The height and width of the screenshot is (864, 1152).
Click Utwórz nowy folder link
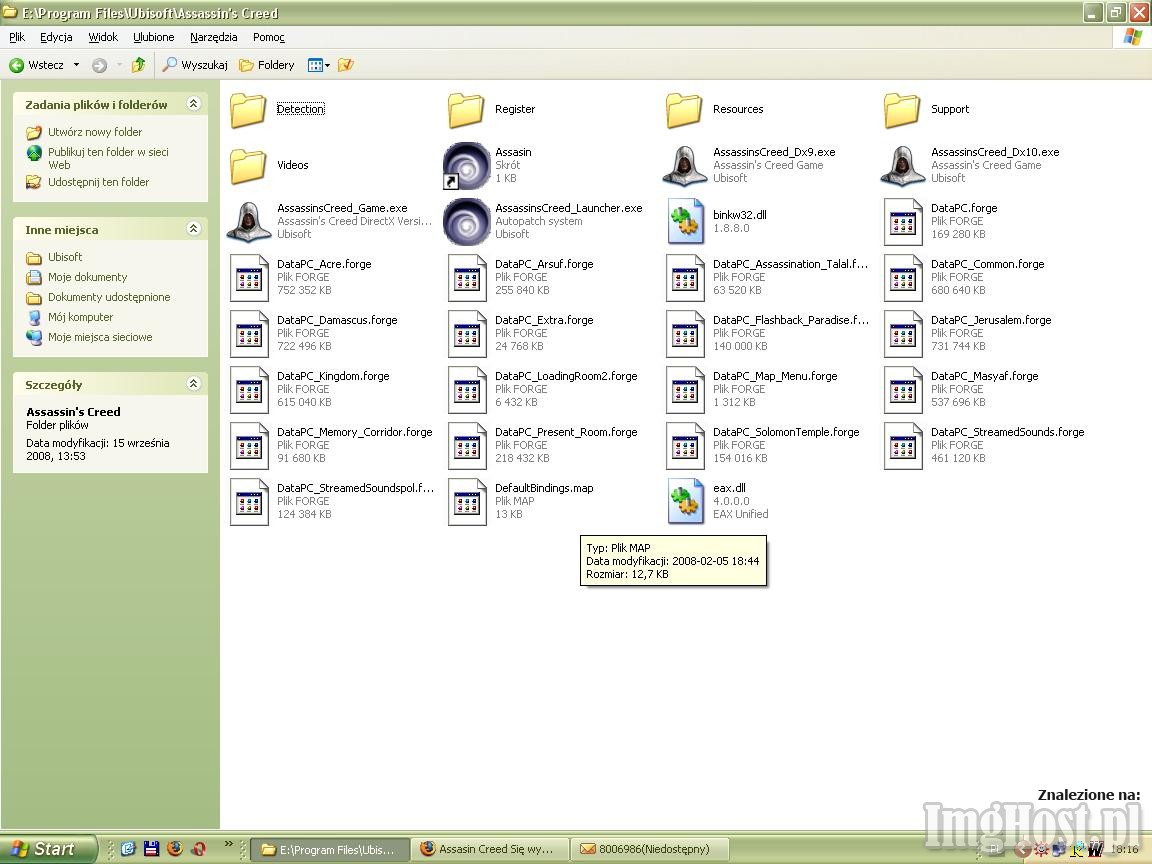pos(95,132)
